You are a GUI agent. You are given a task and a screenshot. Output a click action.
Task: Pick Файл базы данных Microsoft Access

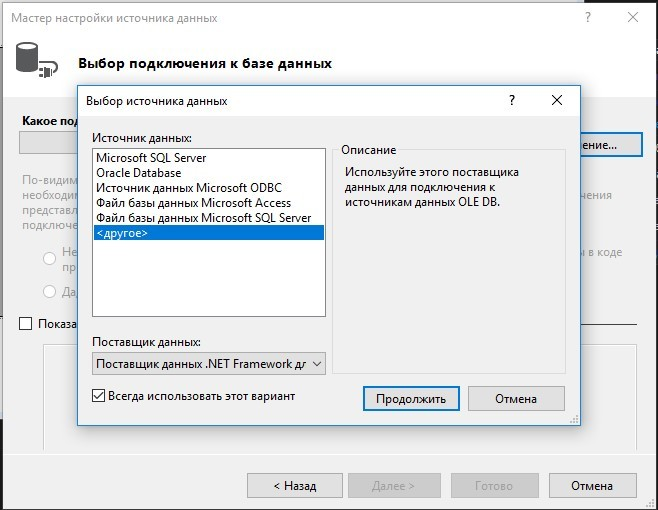tap(209, 203)
